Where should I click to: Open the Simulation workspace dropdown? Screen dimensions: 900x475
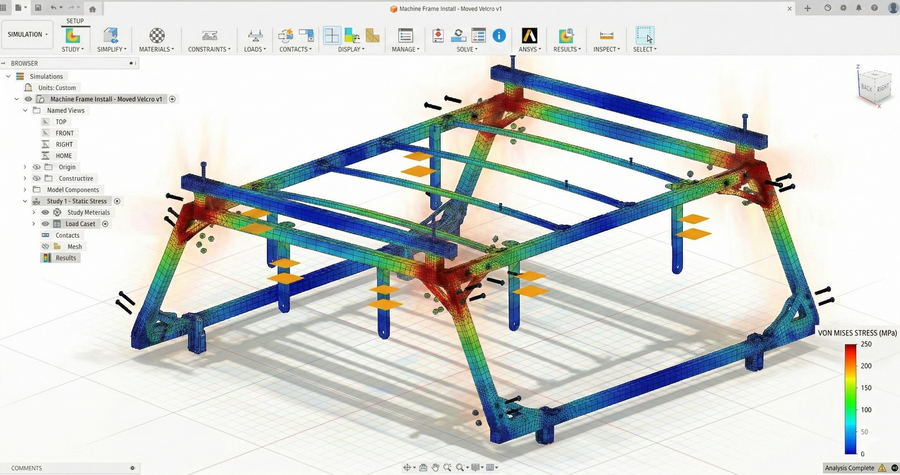(x=28, y=35)
